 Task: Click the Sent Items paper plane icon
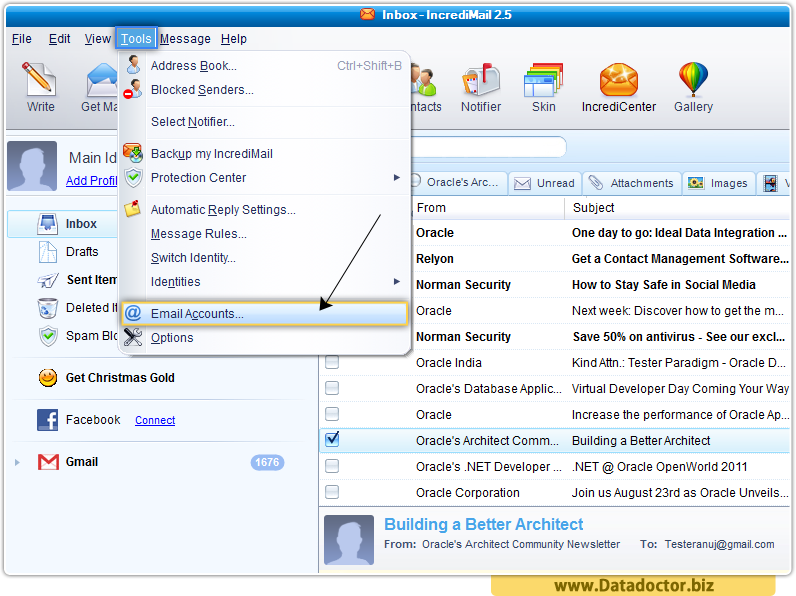[x=48, y=280]
